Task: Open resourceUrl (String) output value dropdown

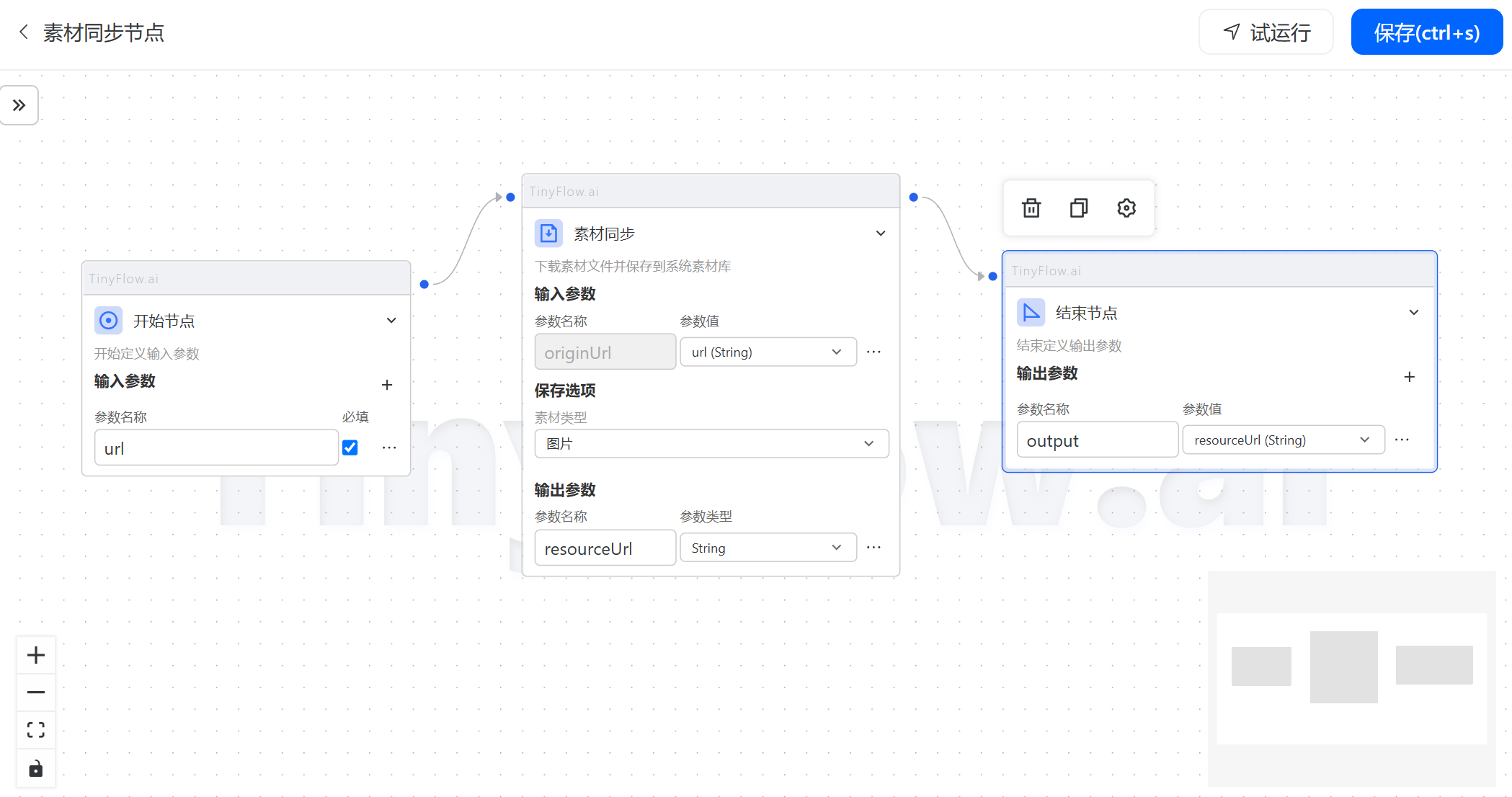Action: 1283,440
